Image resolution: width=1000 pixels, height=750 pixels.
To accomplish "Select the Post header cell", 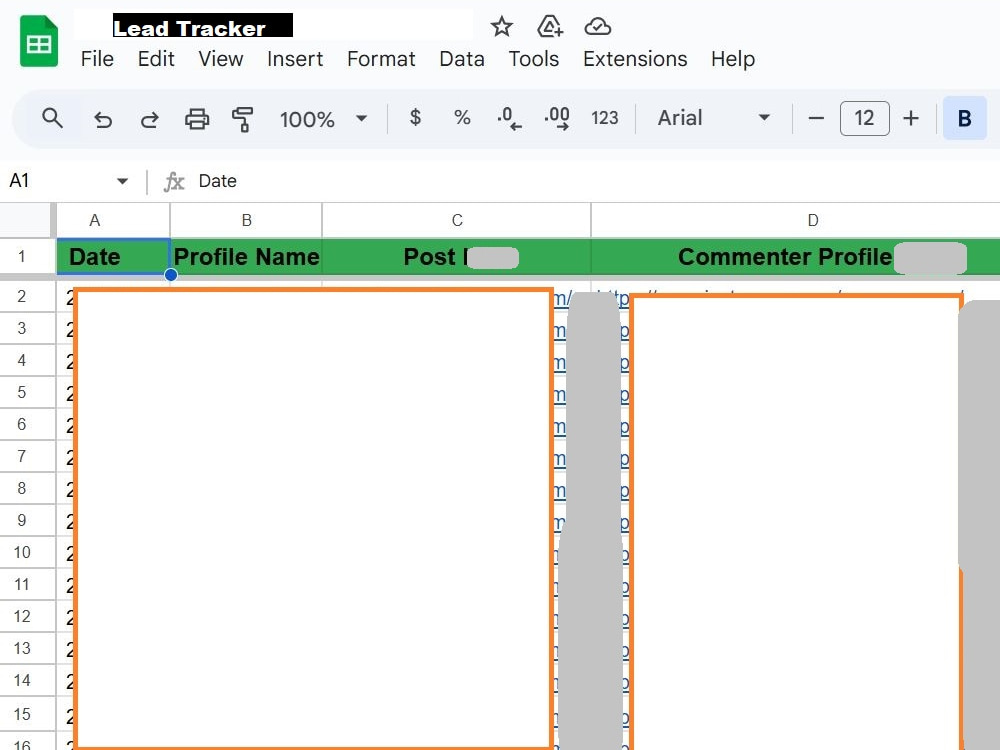I will coord(457,256).
